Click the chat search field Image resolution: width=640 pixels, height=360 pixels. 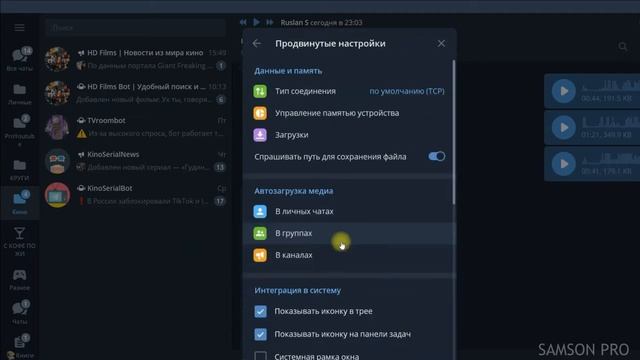(x=136, y=28)
